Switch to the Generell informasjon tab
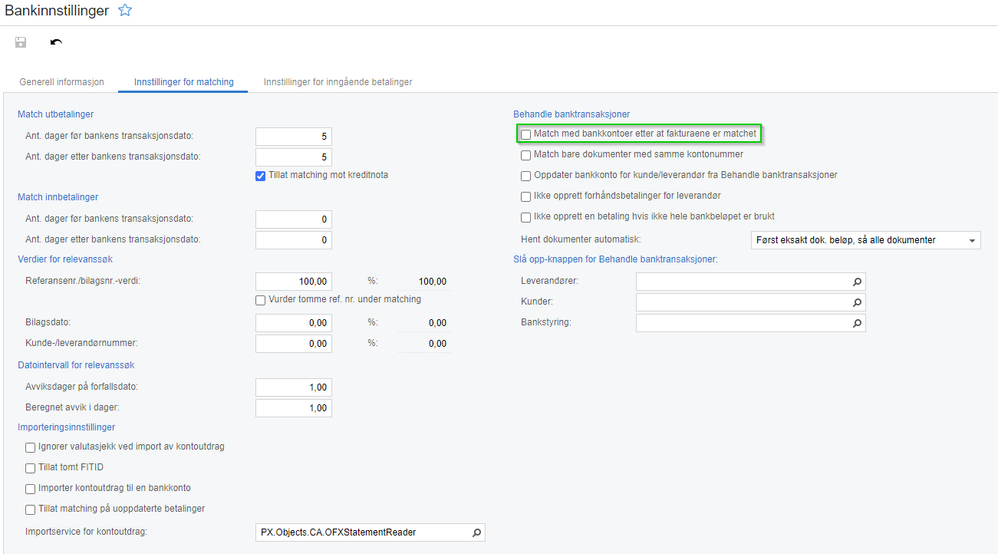This screenshot has width=998, height=554. pyautogui.click(x=62, y=82)
